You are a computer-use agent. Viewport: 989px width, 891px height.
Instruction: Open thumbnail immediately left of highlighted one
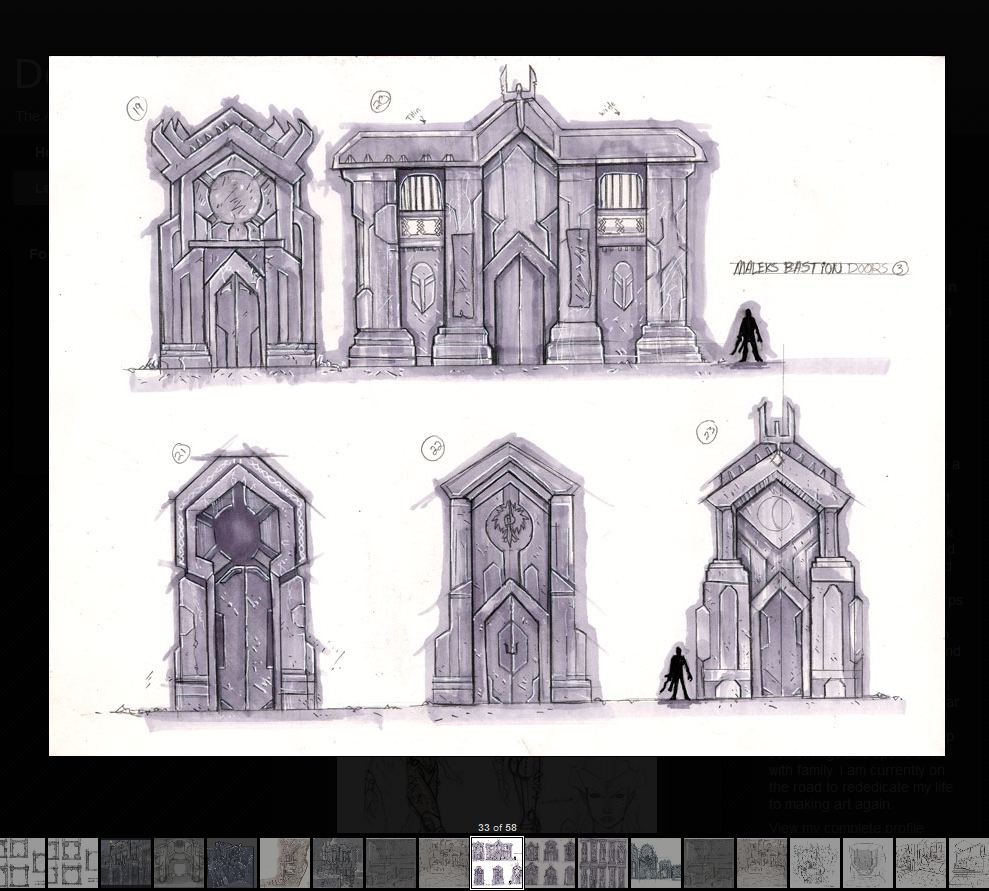[x=444, y=863]
